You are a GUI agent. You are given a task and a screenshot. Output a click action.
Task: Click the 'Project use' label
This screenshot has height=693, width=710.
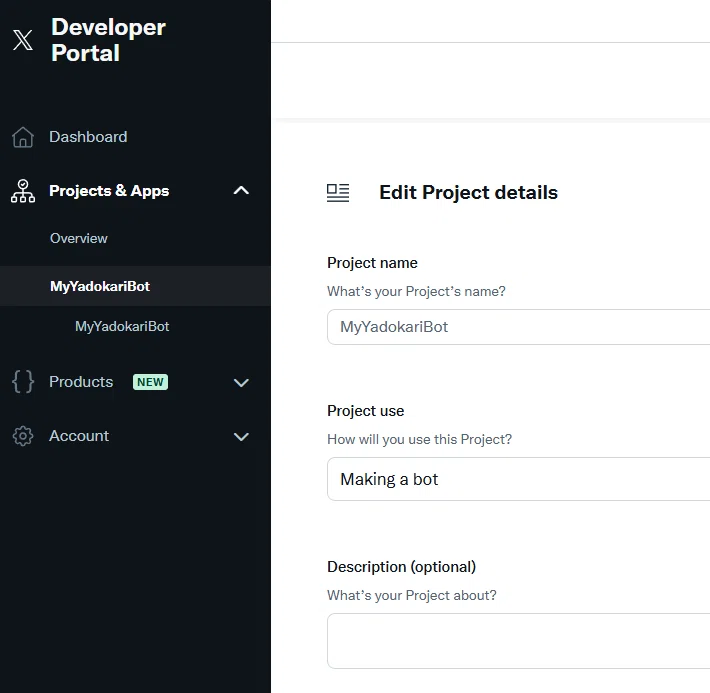365,411
